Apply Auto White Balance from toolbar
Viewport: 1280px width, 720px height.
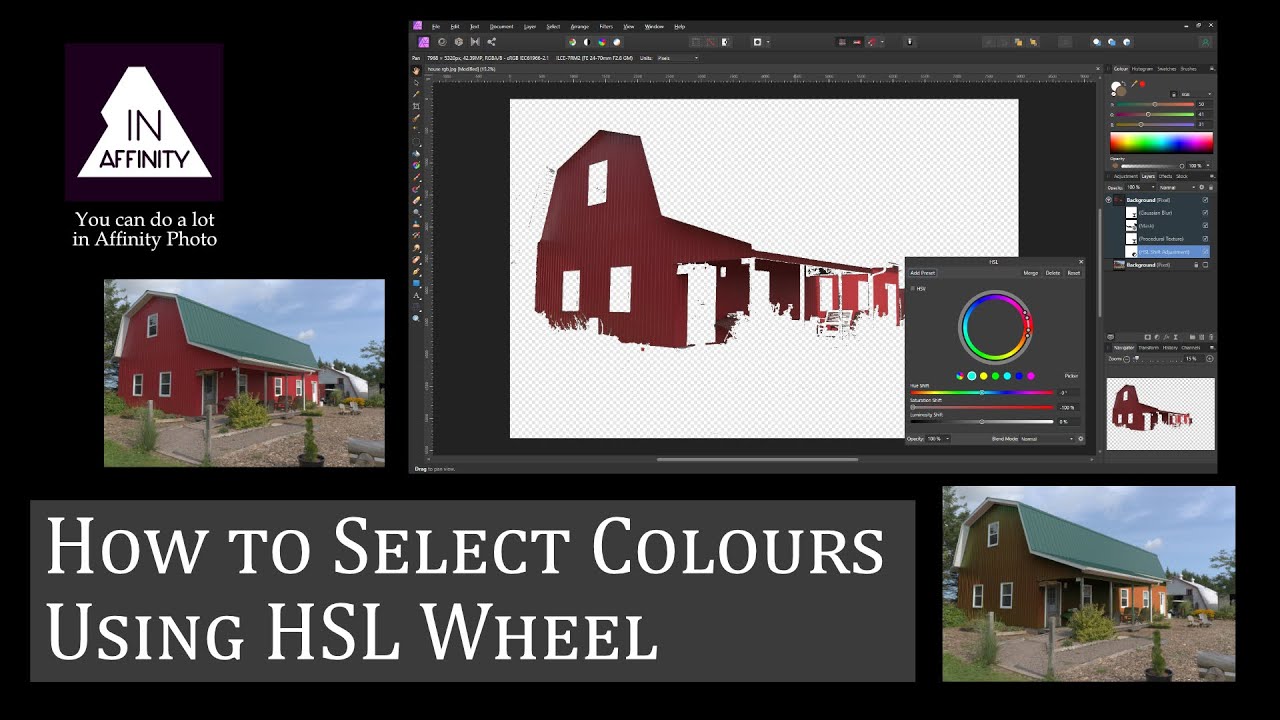click(617, 42)
